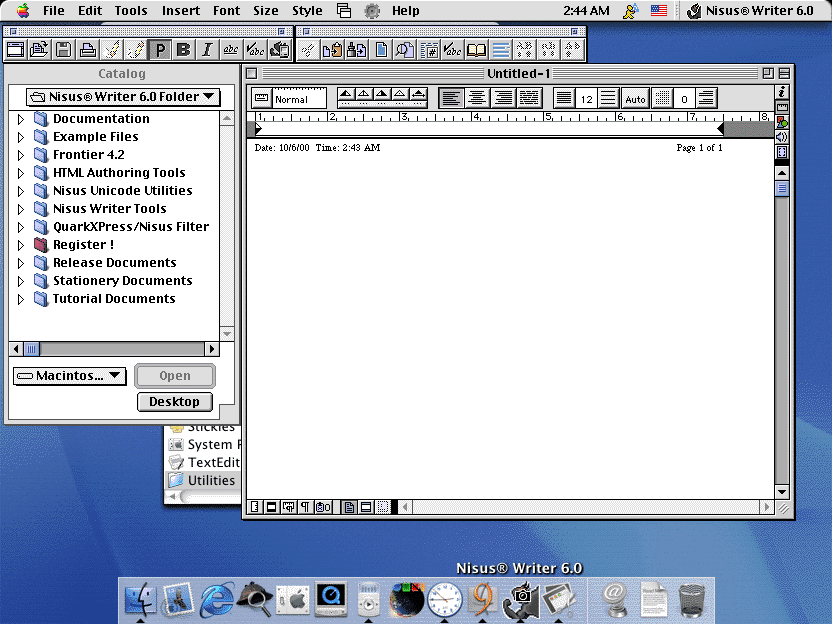The image size is (832, 624).
Task: Click the spell check abc icon in left toolbar
Action: pos(256,50)
